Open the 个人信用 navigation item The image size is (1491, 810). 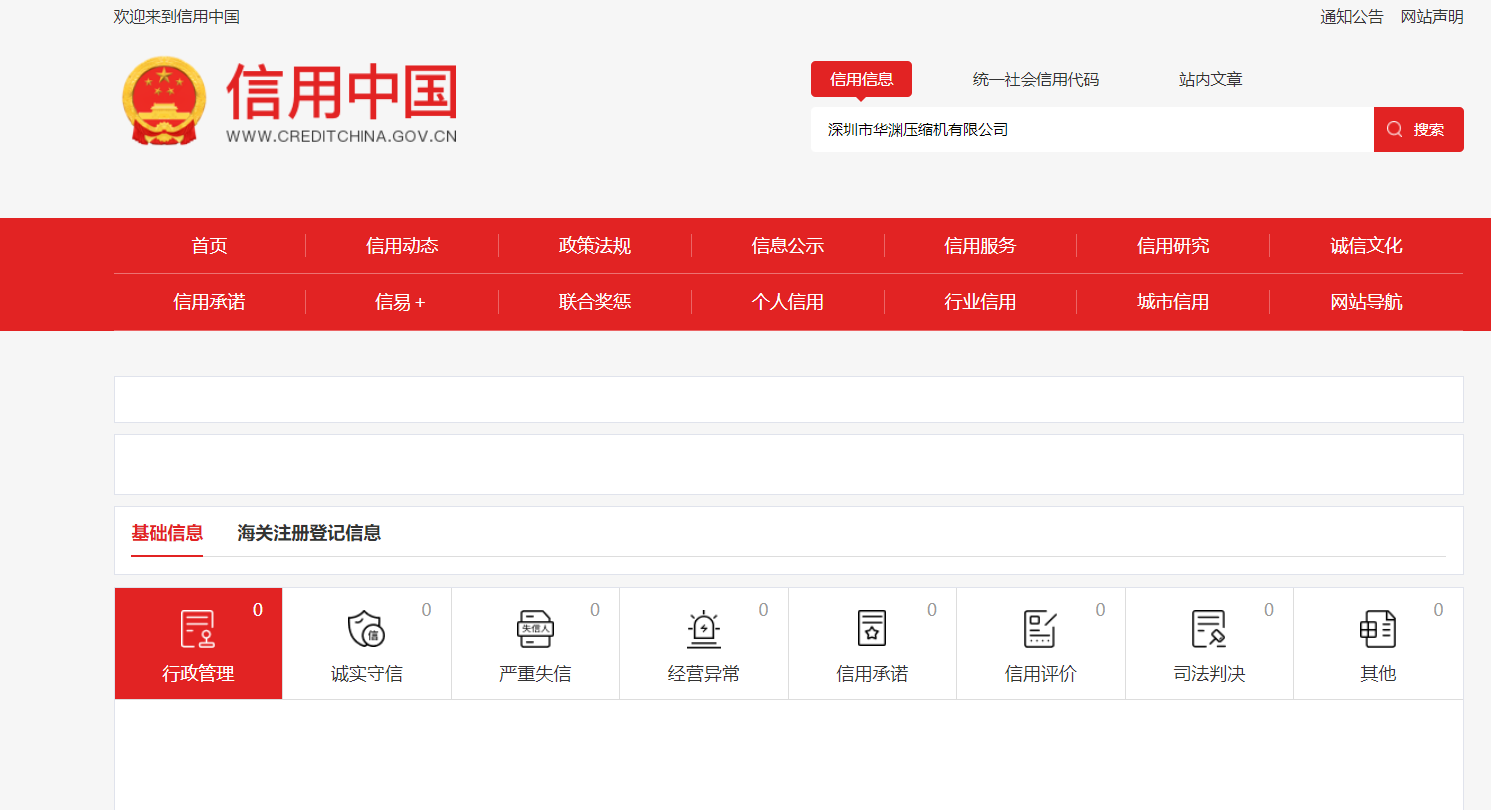click(788, 302)
